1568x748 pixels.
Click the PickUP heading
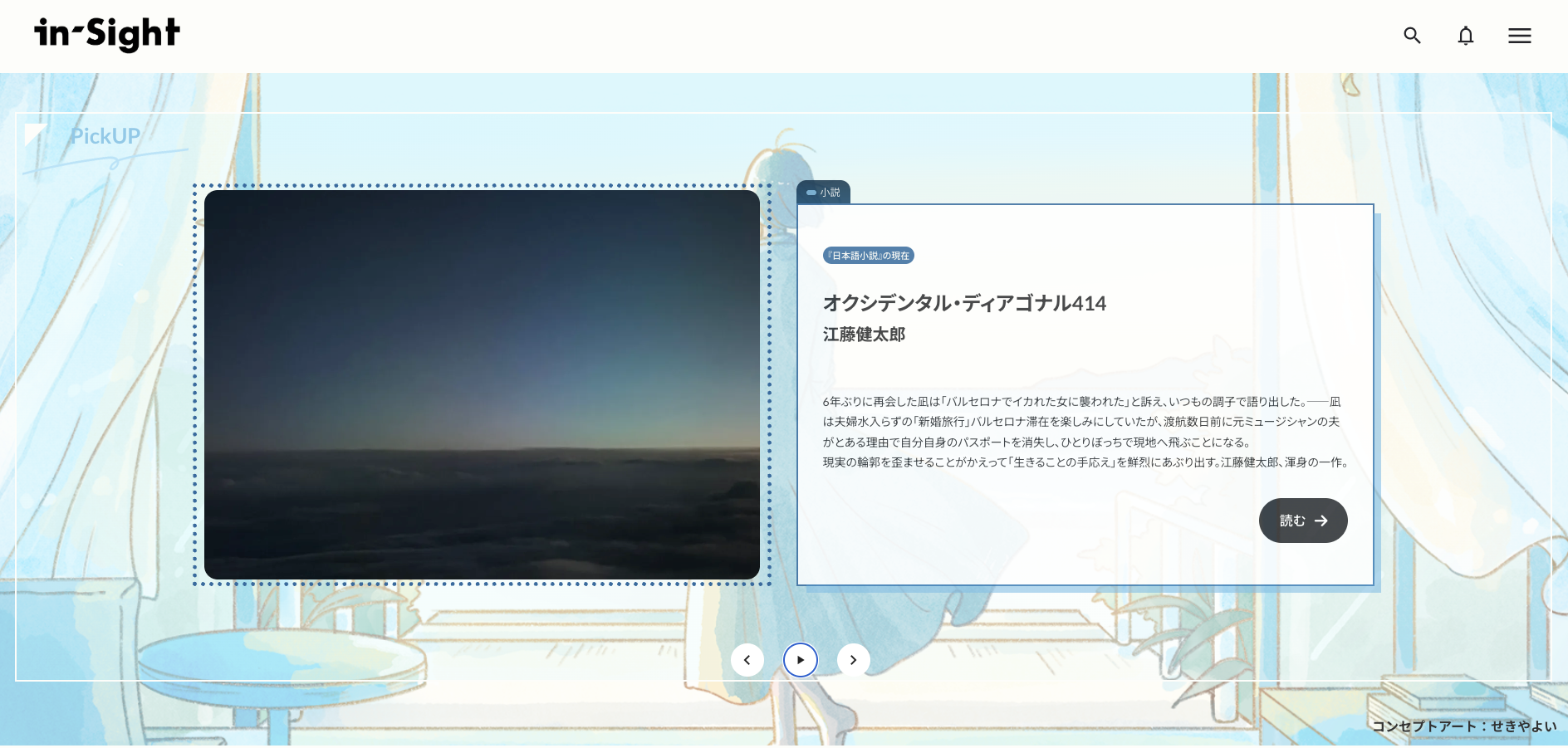coord(105,136)
